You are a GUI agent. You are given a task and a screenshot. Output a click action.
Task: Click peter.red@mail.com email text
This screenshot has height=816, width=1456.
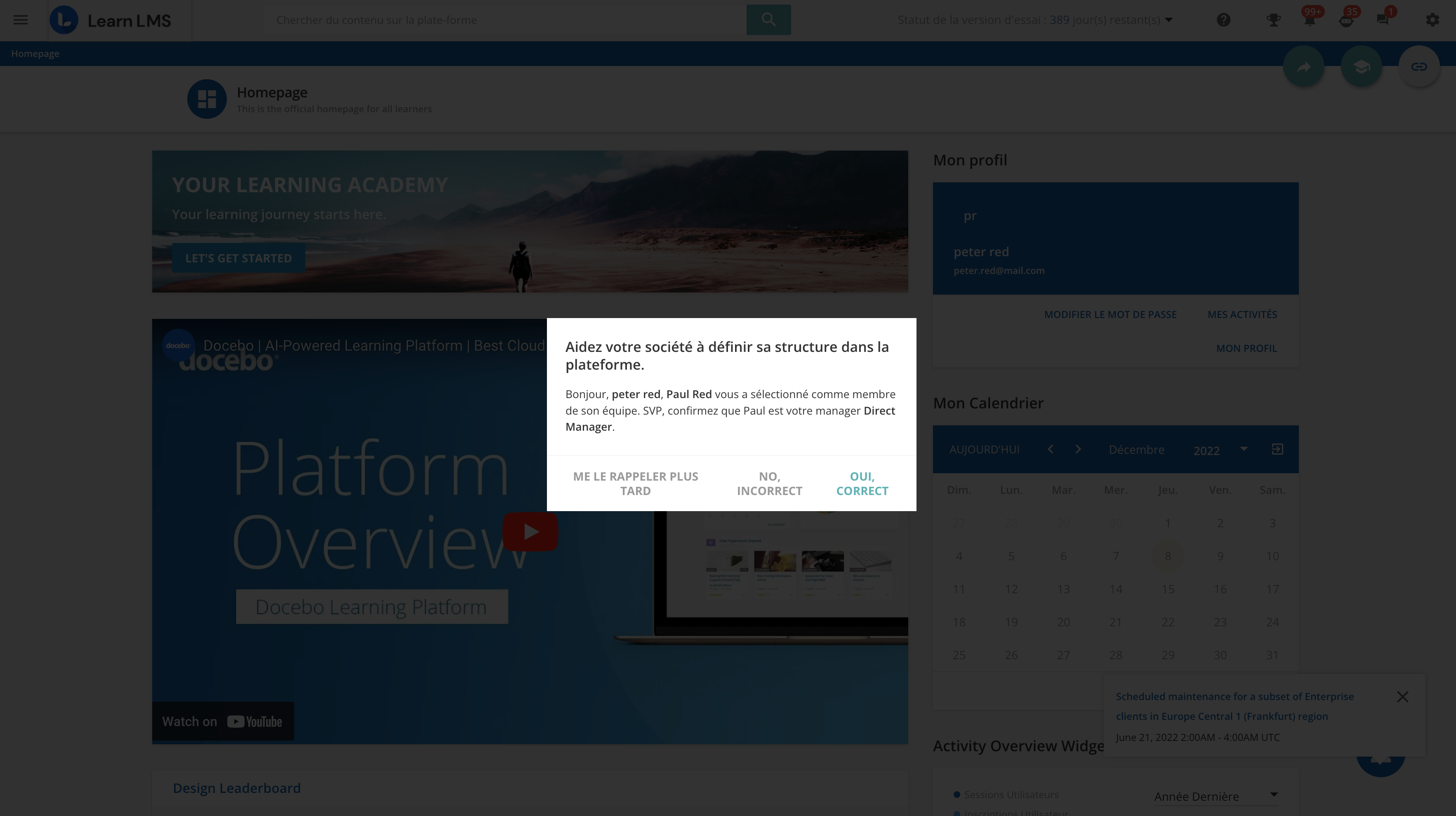[x=999, y=270]
